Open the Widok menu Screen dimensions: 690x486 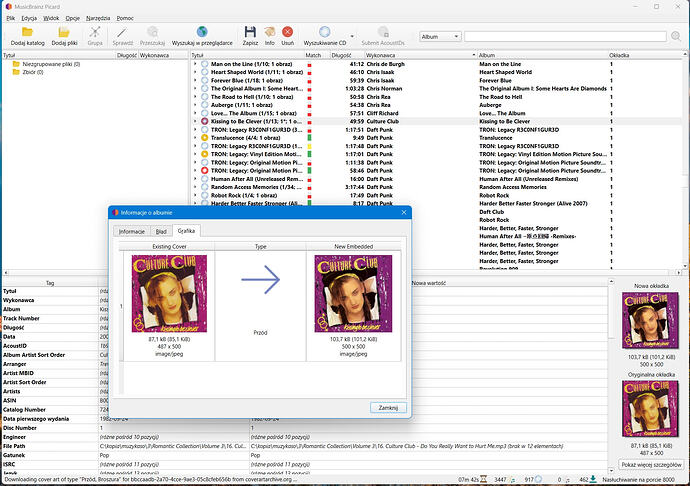51,18
